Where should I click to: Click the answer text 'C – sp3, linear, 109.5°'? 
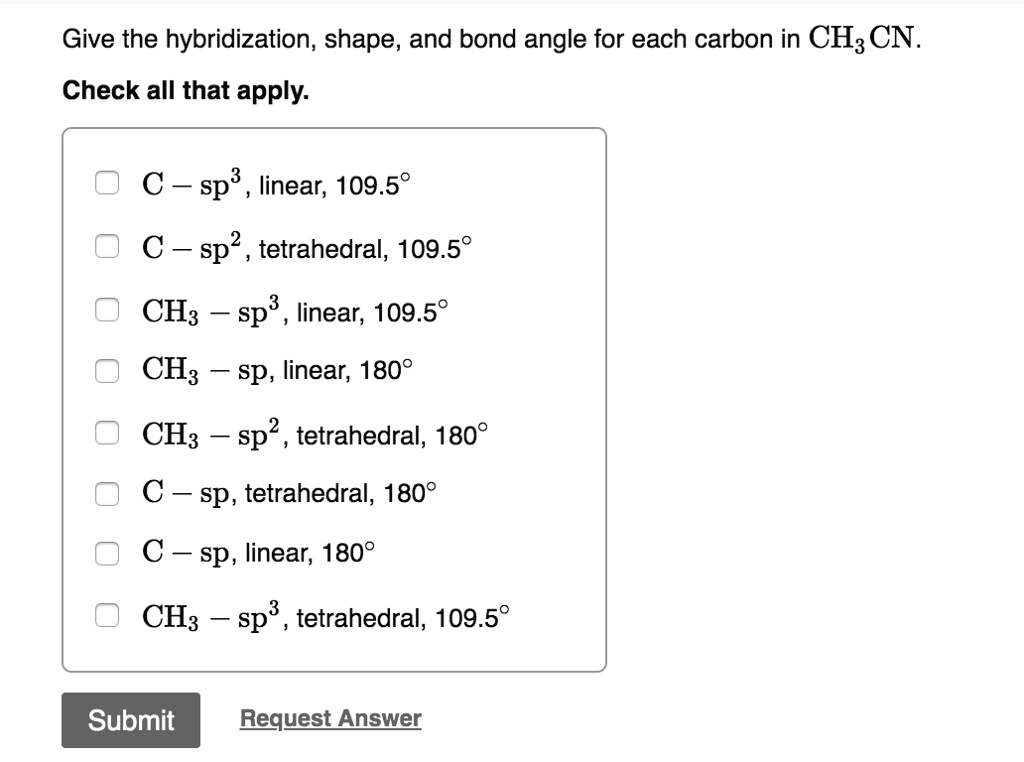277,185
